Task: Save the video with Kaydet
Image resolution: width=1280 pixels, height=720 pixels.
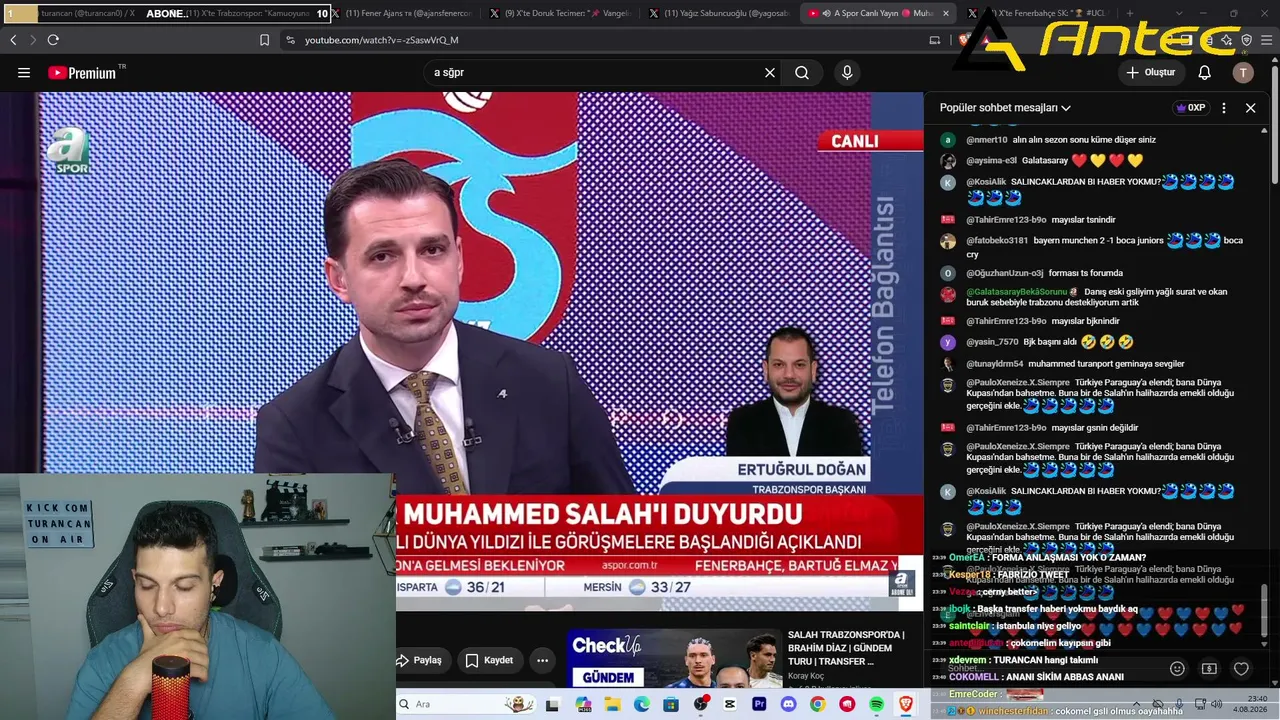Action: tap(490, 660)
